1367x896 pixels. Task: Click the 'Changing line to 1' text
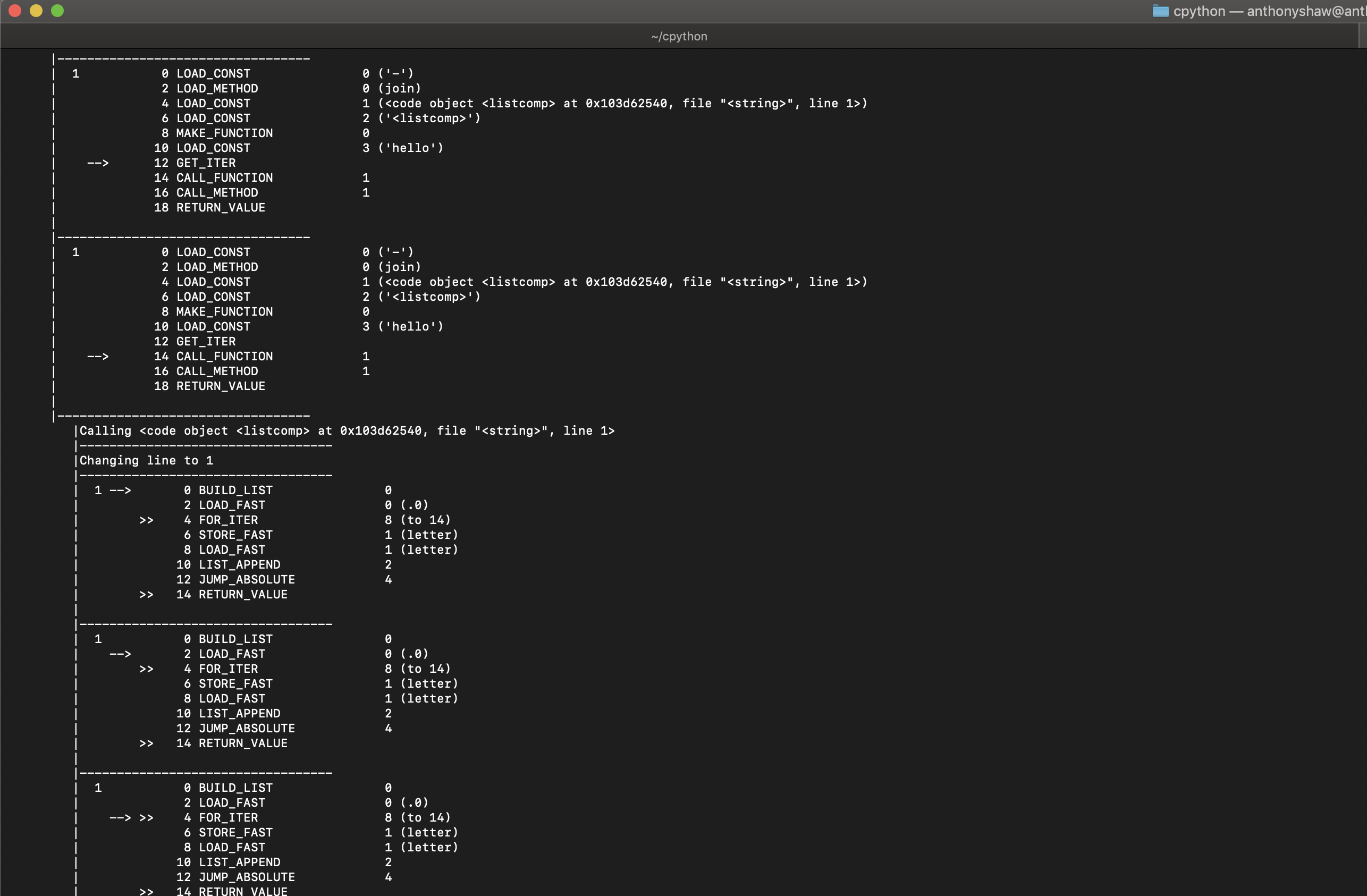point(147,461)
